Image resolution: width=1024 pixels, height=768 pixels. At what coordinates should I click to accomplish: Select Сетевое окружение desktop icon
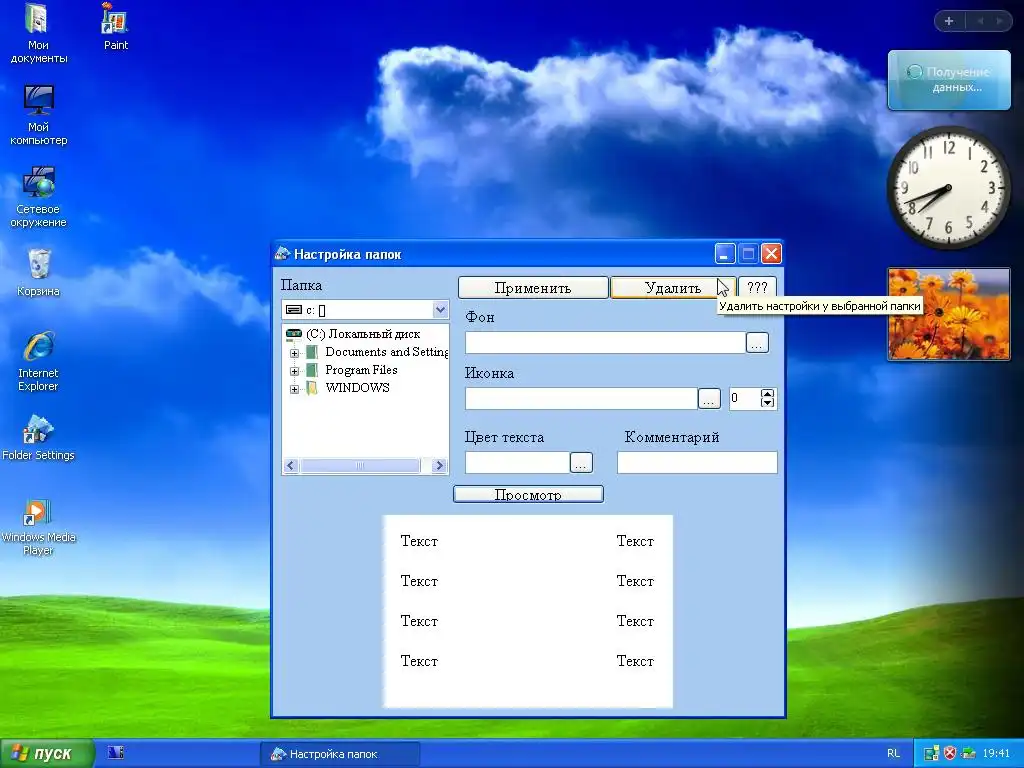(x=38, y=197)
